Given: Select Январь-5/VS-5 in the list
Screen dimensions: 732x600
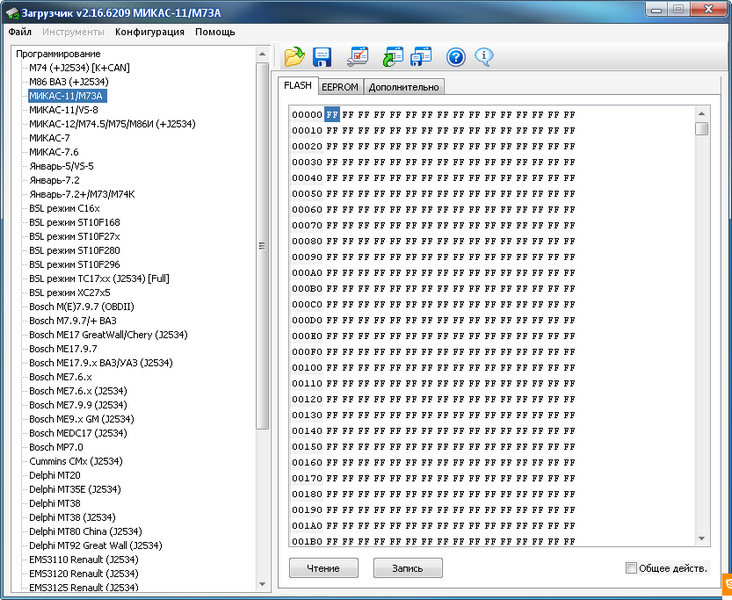Looking at the screenshot, I should click(61, 166).
